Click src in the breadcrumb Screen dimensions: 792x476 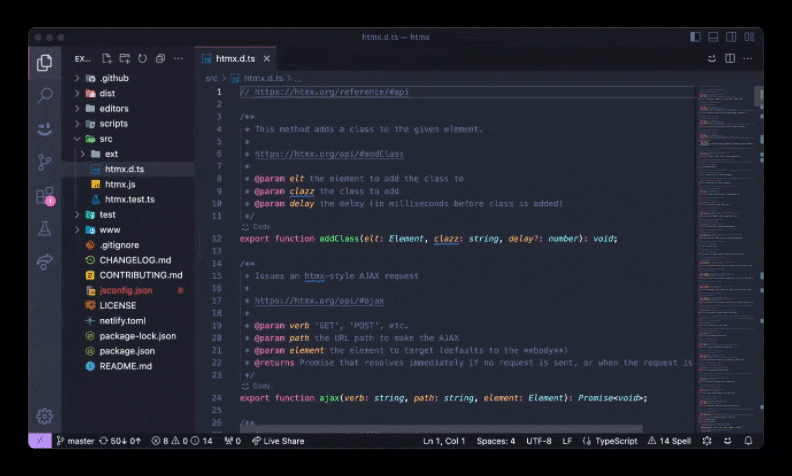211,78
